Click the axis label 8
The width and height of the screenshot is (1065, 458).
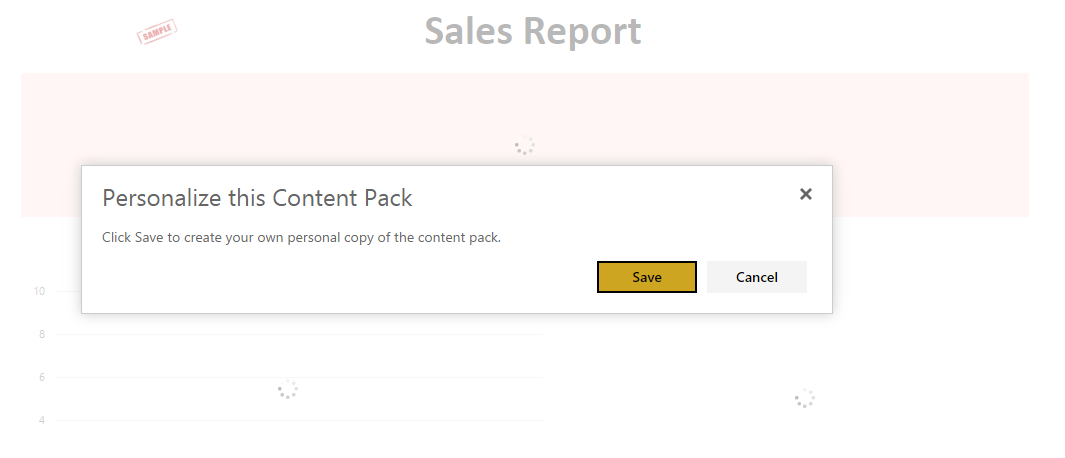(41, 334)
